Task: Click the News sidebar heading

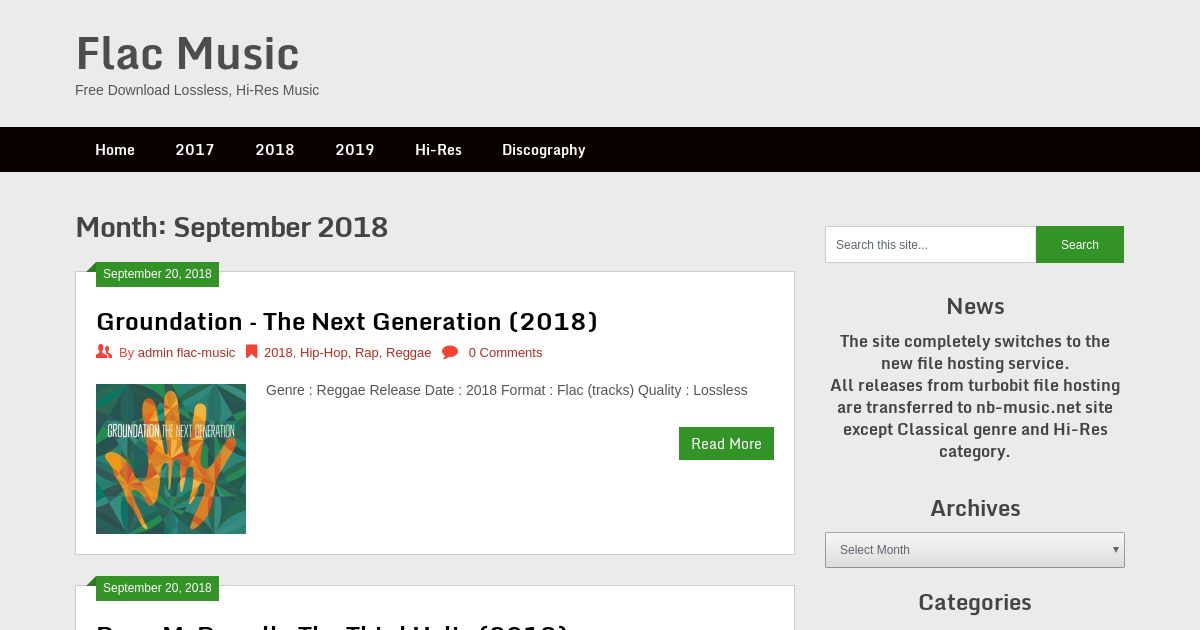Action: [975, 306]
